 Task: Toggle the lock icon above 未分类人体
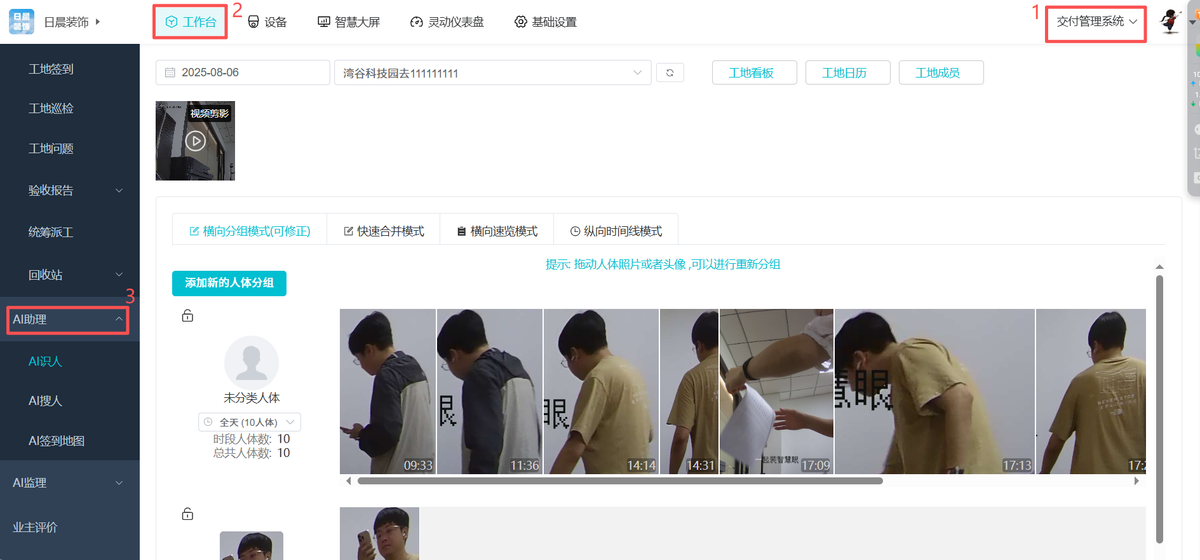pyautogui.click(x=187, y=317)
